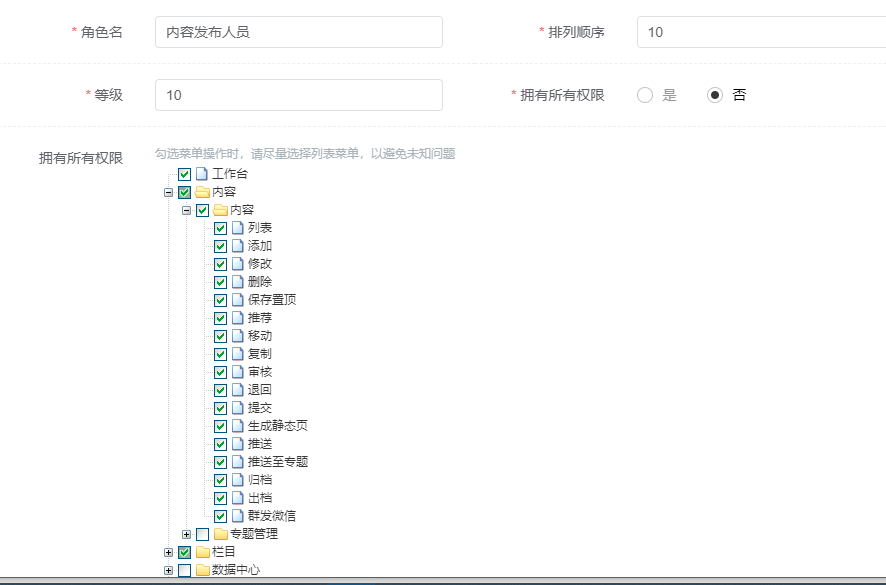Uncheck the 保存置顶 checkbox

pos(220,300)
